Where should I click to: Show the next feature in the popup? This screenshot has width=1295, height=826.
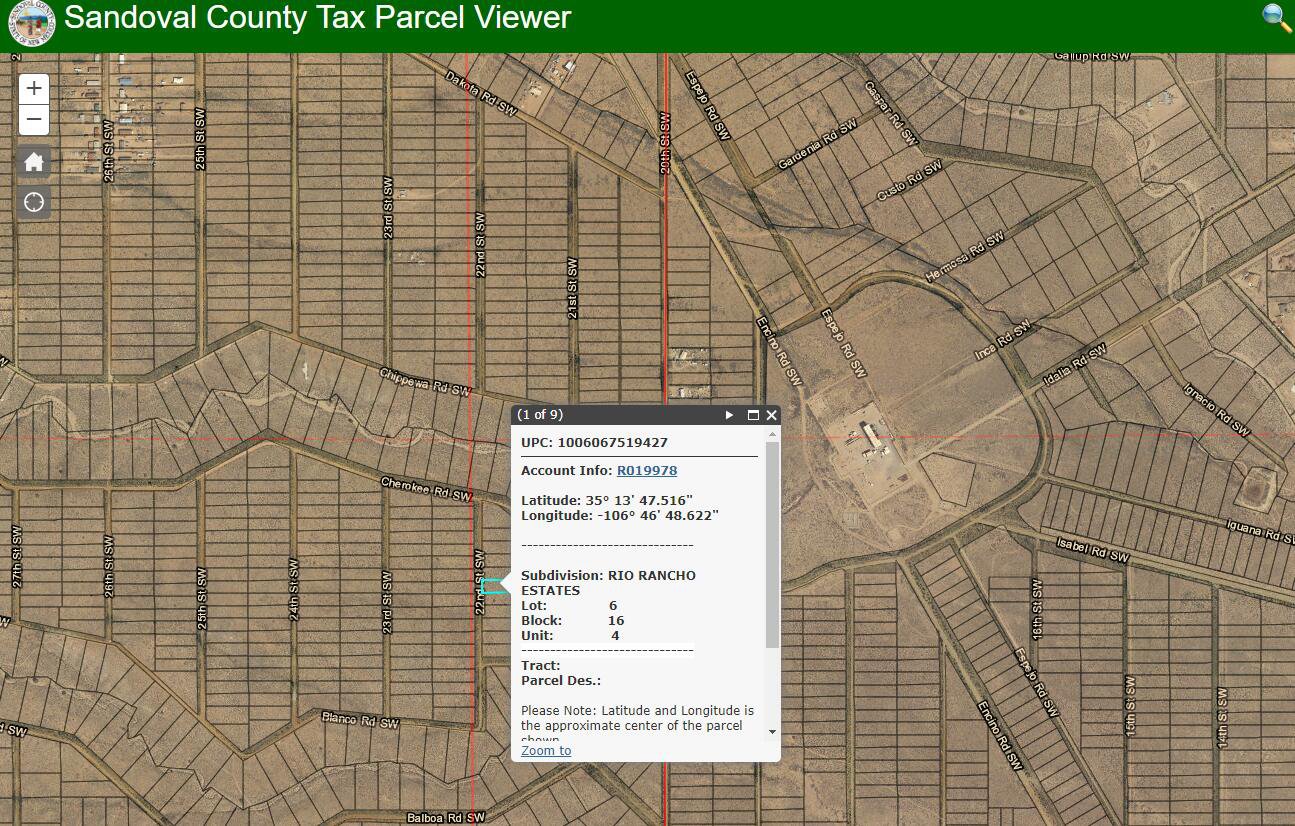coord(730,415)
